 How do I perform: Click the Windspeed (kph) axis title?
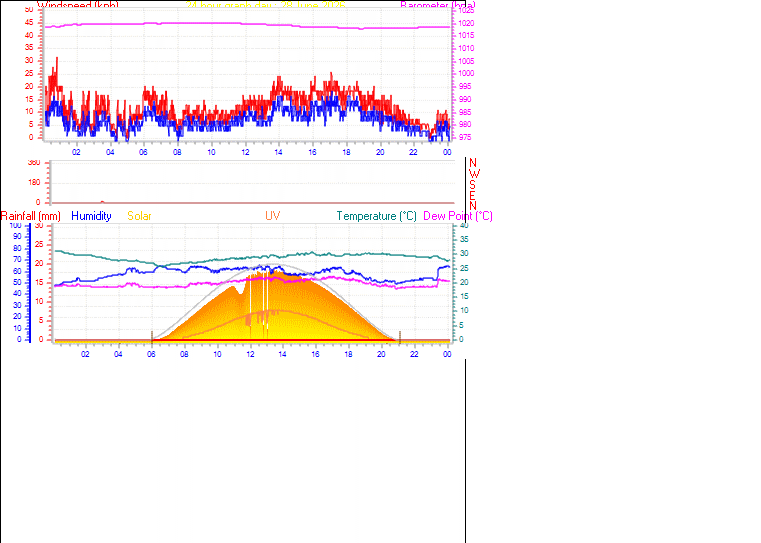pos(78,5)
